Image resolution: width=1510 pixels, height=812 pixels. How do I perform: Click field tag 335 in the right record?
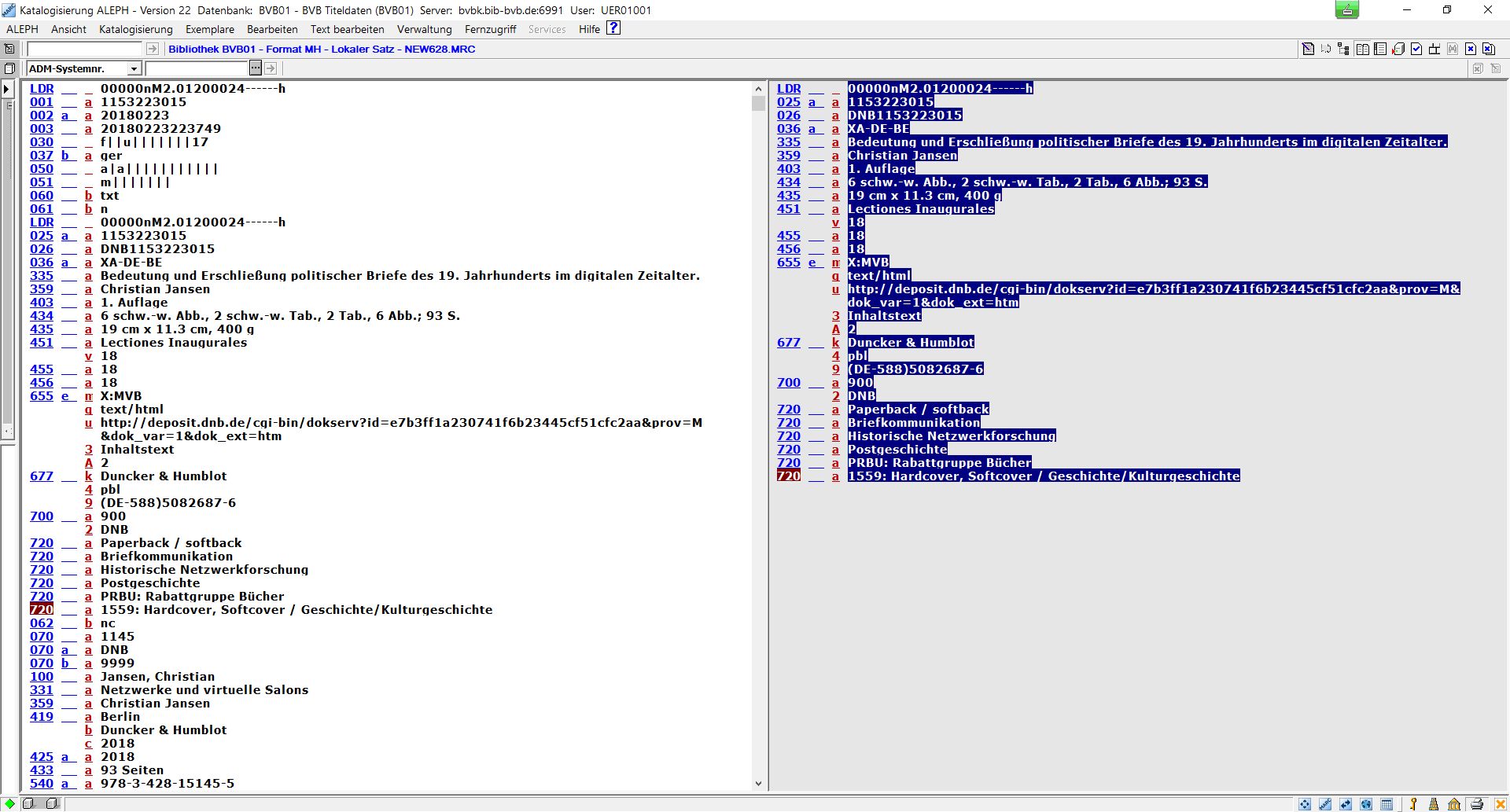[x=789, y=142]
